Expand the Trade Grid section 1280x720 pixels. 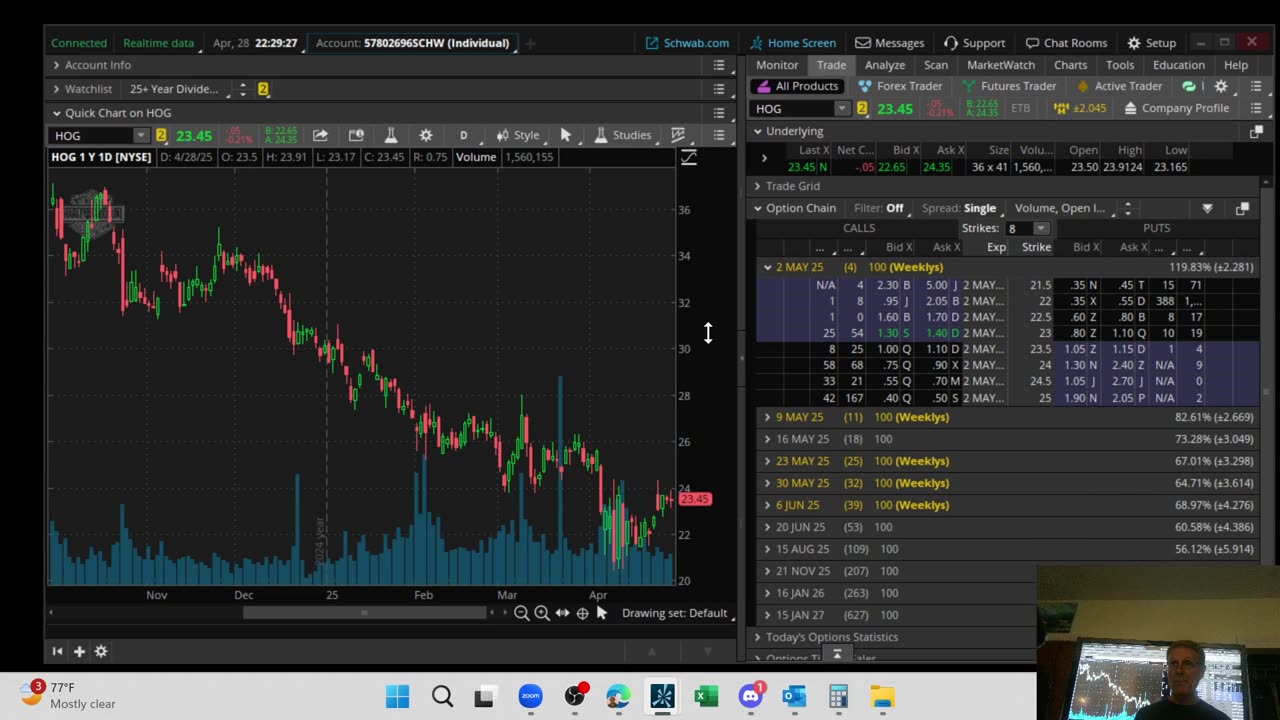(758, 186)
